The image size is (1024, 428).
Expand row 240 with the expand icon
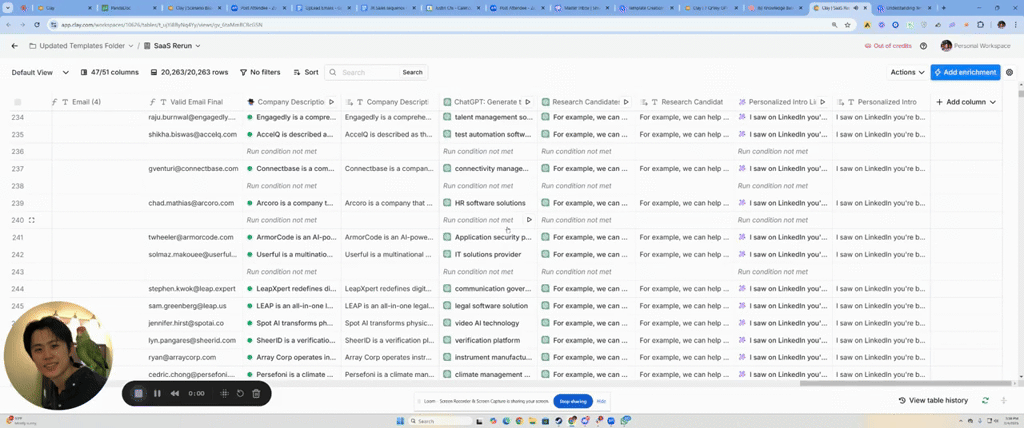31,220
